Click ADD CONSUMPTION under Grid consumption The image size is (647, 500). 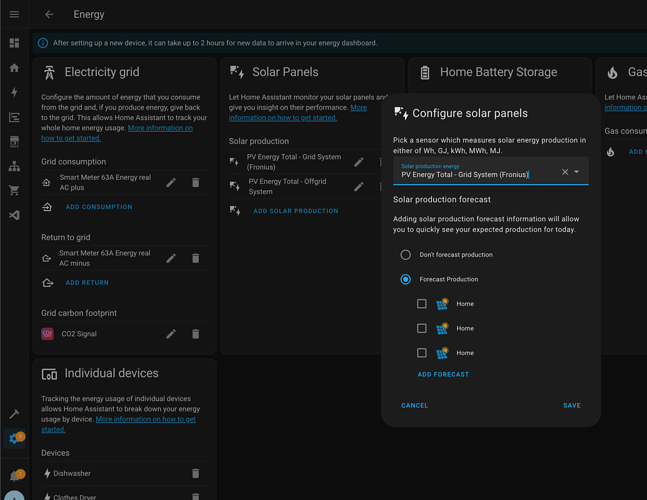tap(98, 207)
